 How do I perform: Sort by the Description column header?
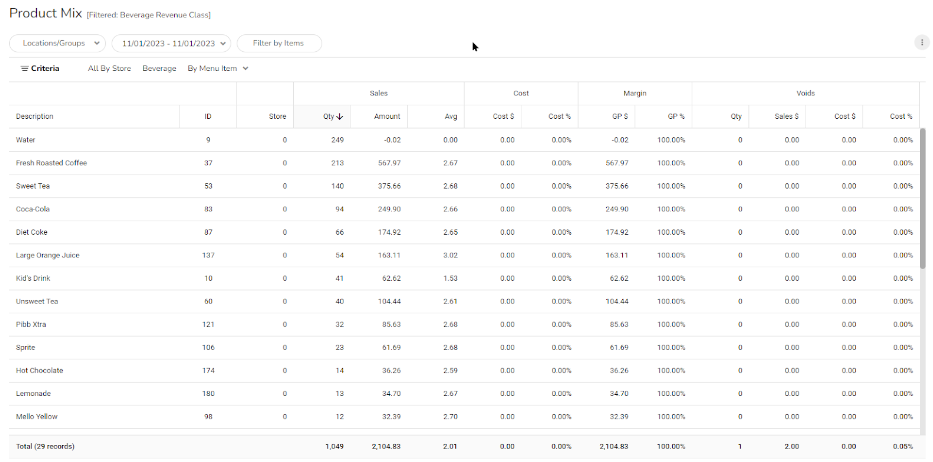click(35, 117)
